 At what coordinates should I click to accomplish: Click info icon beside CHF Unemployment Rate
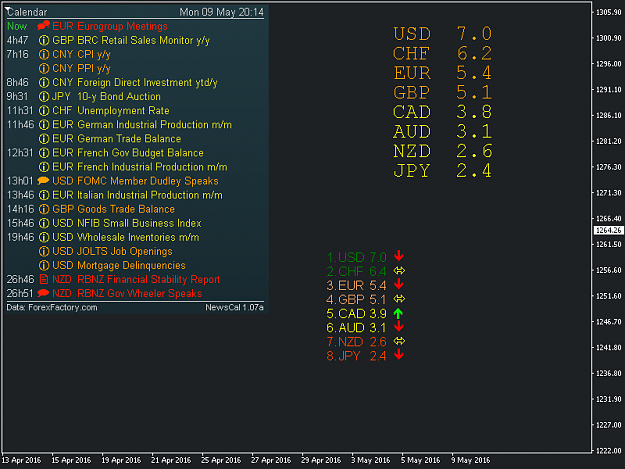44,111
